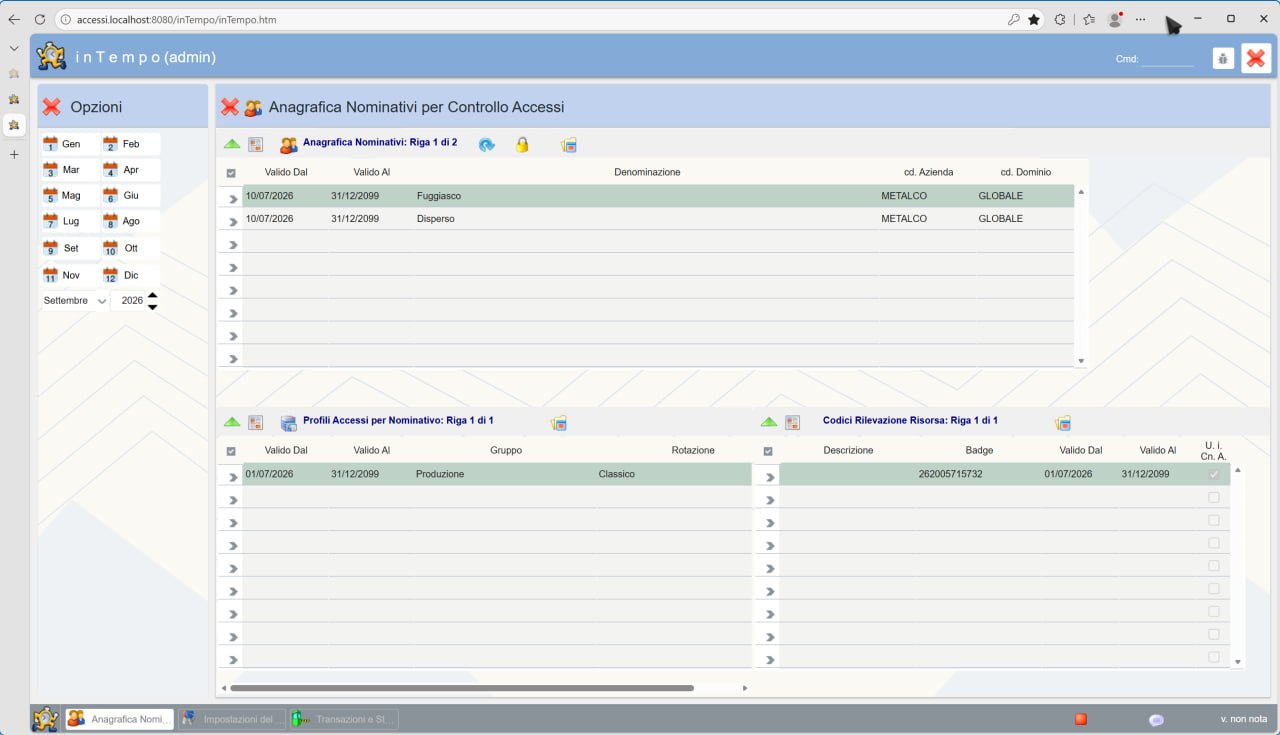Click the form view icon in Anagrafica Nominativi toolbar
The width and height of the screenshot is (1280, 735).
pyautogui.click(x=256, y=144)
